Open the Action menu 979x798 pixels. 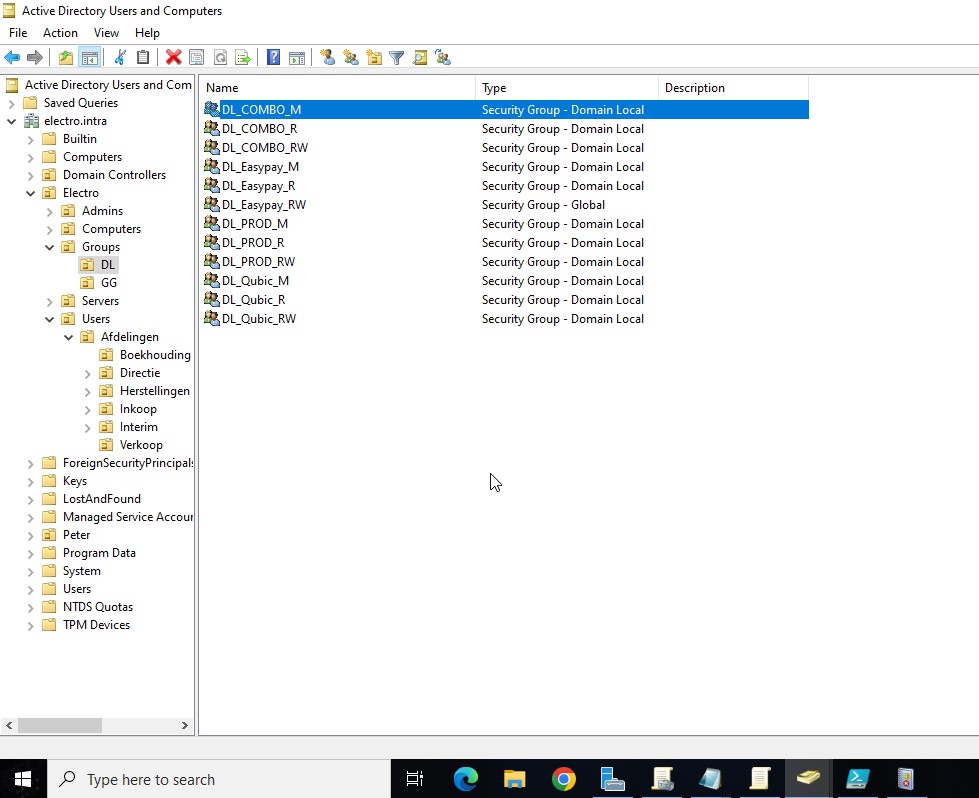pos(60,32)
